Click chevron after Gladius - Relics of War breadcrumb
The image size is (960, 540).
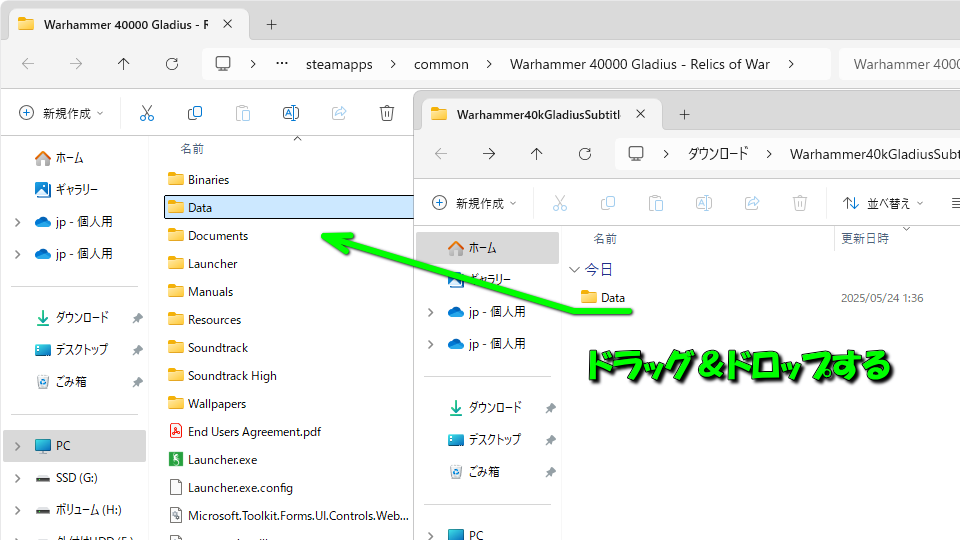coord(791,64)
